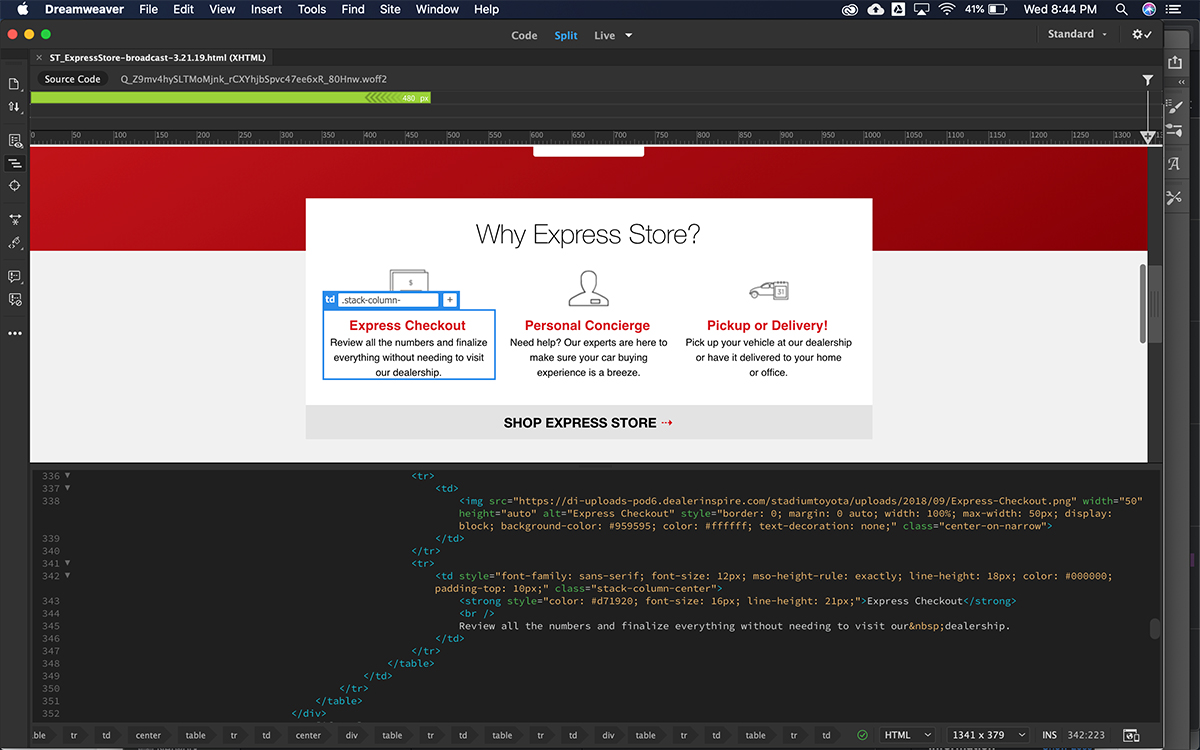
Task: Select center tag after first td in tag selector
Action: (148, 735)
